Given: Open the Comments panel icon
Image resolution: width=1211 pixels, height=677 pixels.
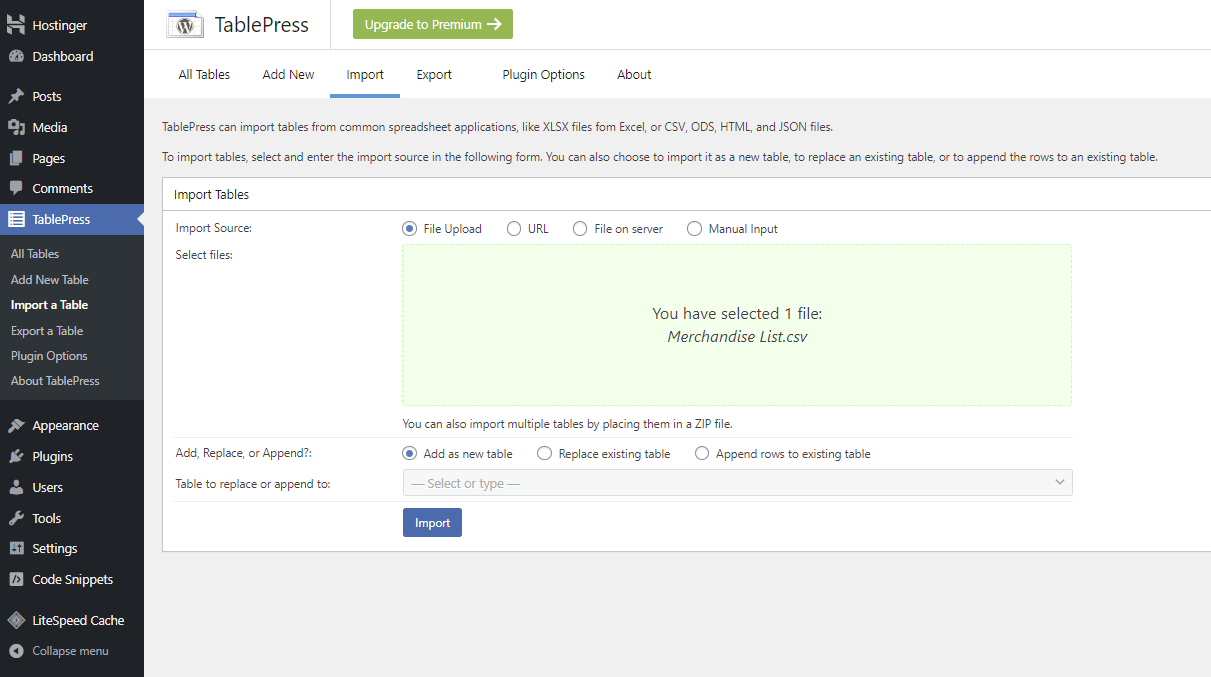Looking at the screenshot, I should (x=20, y=188).
